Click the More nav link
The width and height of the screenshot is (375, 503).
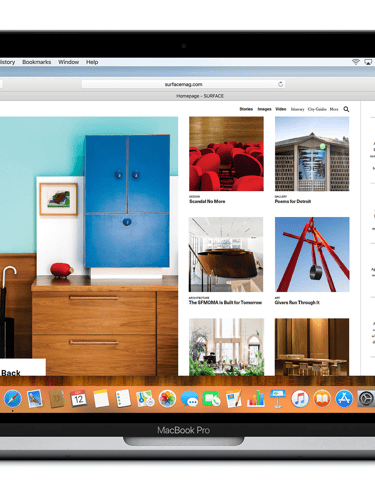(x=334, y=109)
